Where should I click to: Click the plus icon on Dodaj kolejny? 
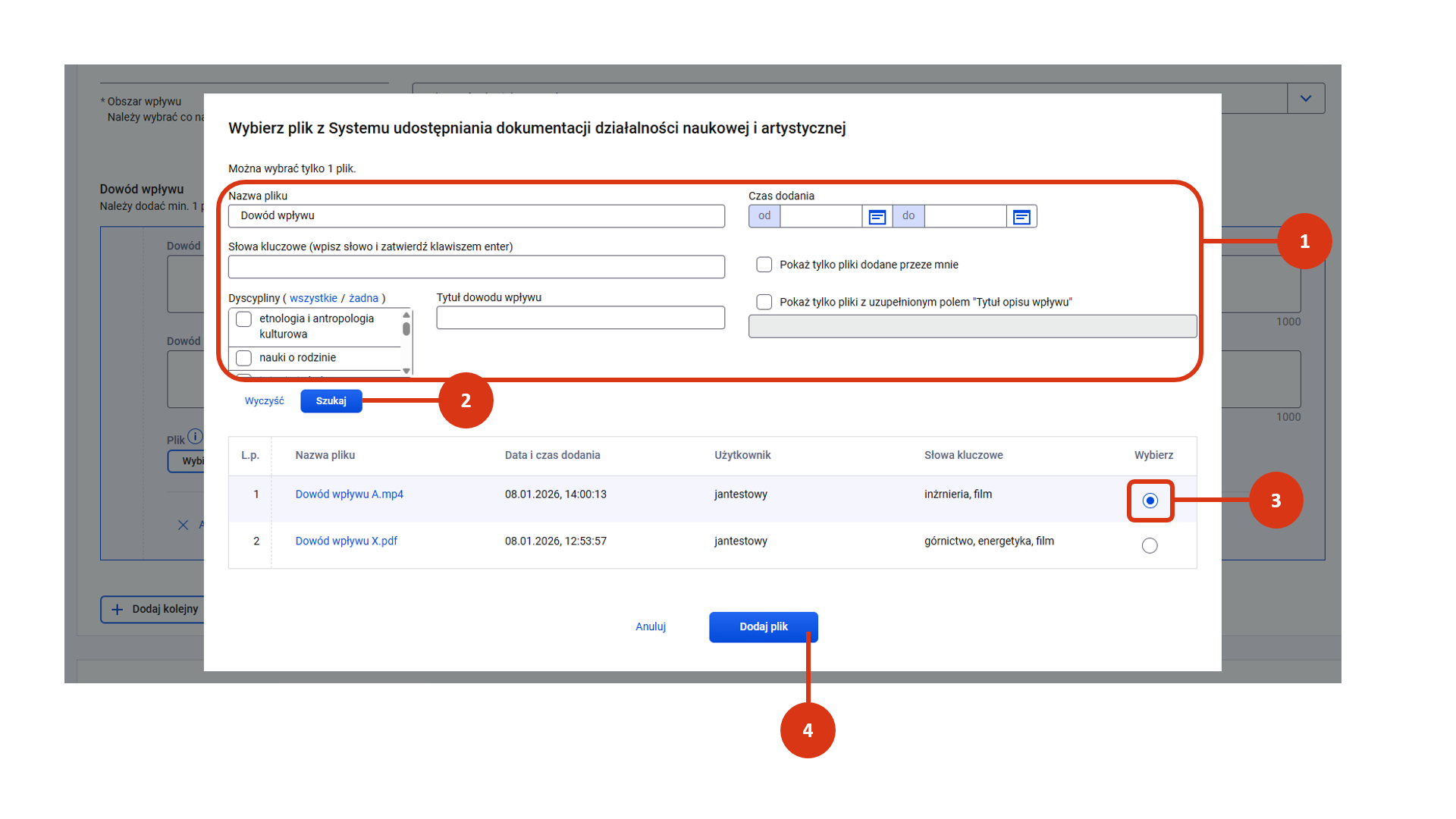pos(118,609)
